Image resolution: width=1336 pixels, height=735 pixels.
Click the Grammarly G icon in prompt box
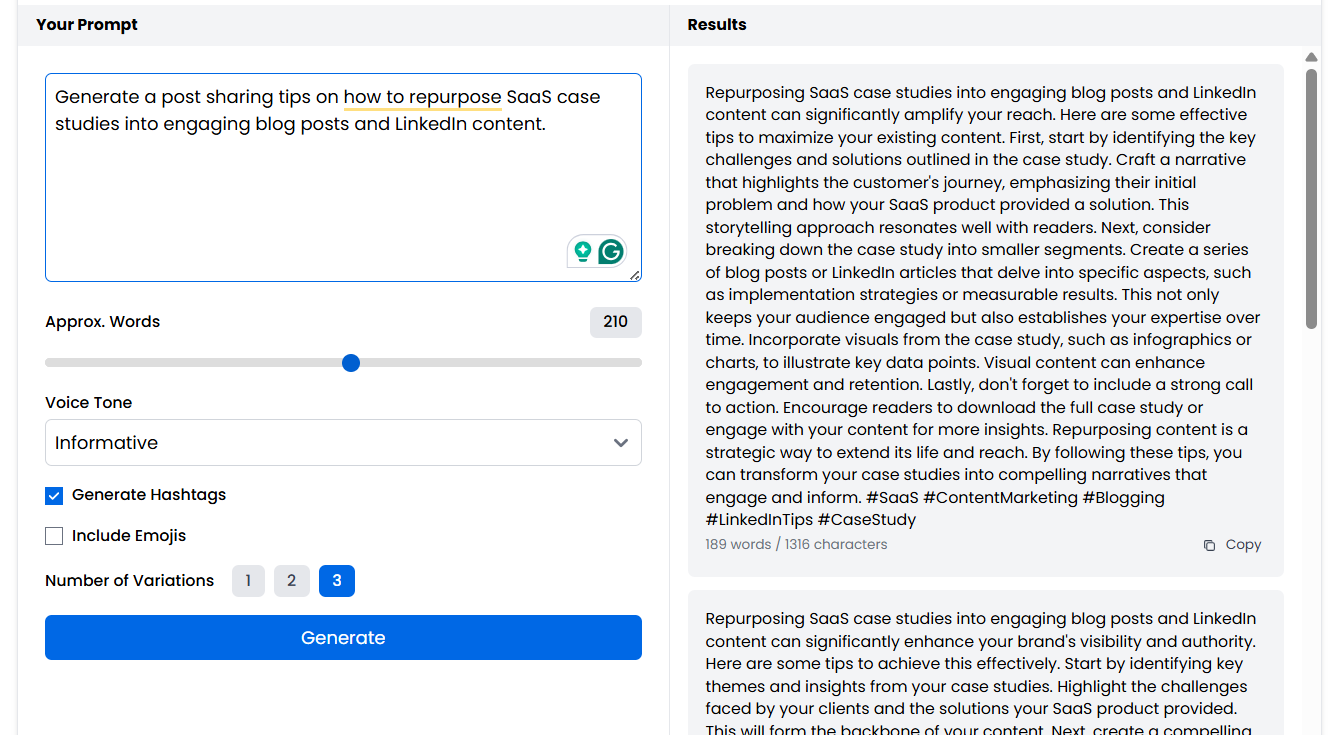coord(611,252)
